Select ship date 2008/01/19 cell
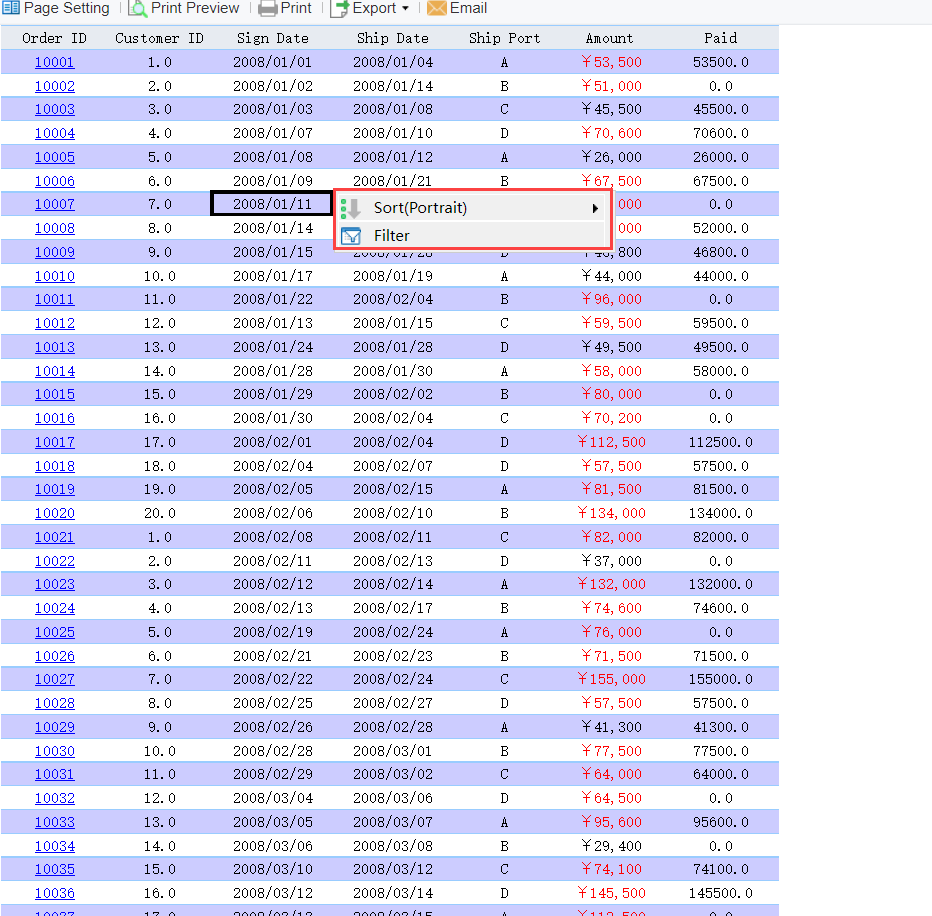 [393, 276]
